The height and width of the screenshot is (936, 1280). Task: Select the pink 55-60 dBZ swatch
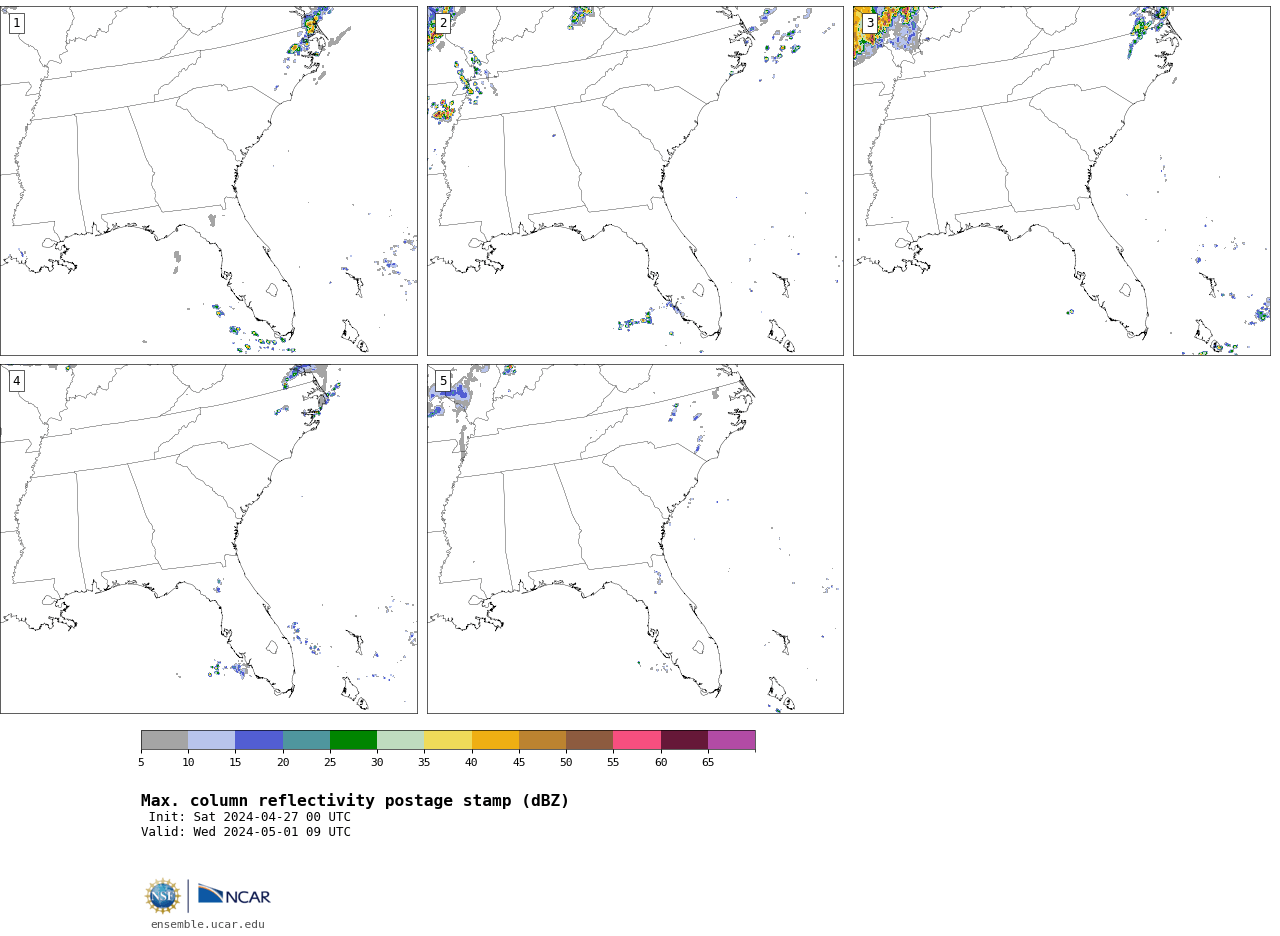[x=637, y=740]
